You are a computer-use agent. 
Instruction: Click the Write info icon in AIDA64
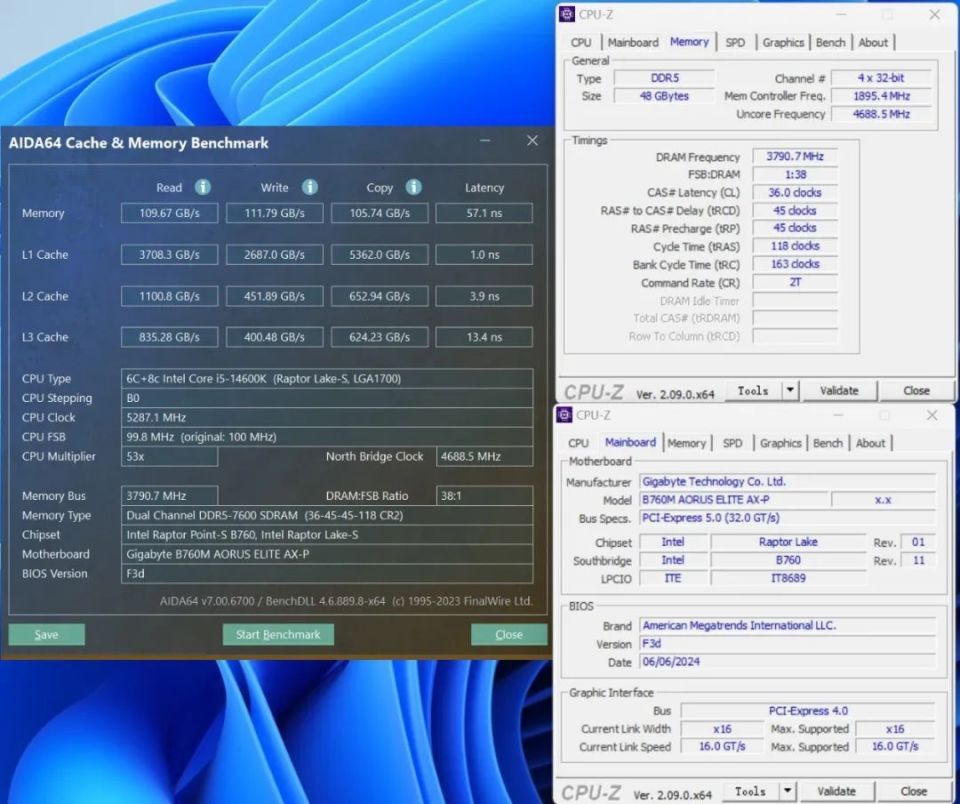[310, 187]
